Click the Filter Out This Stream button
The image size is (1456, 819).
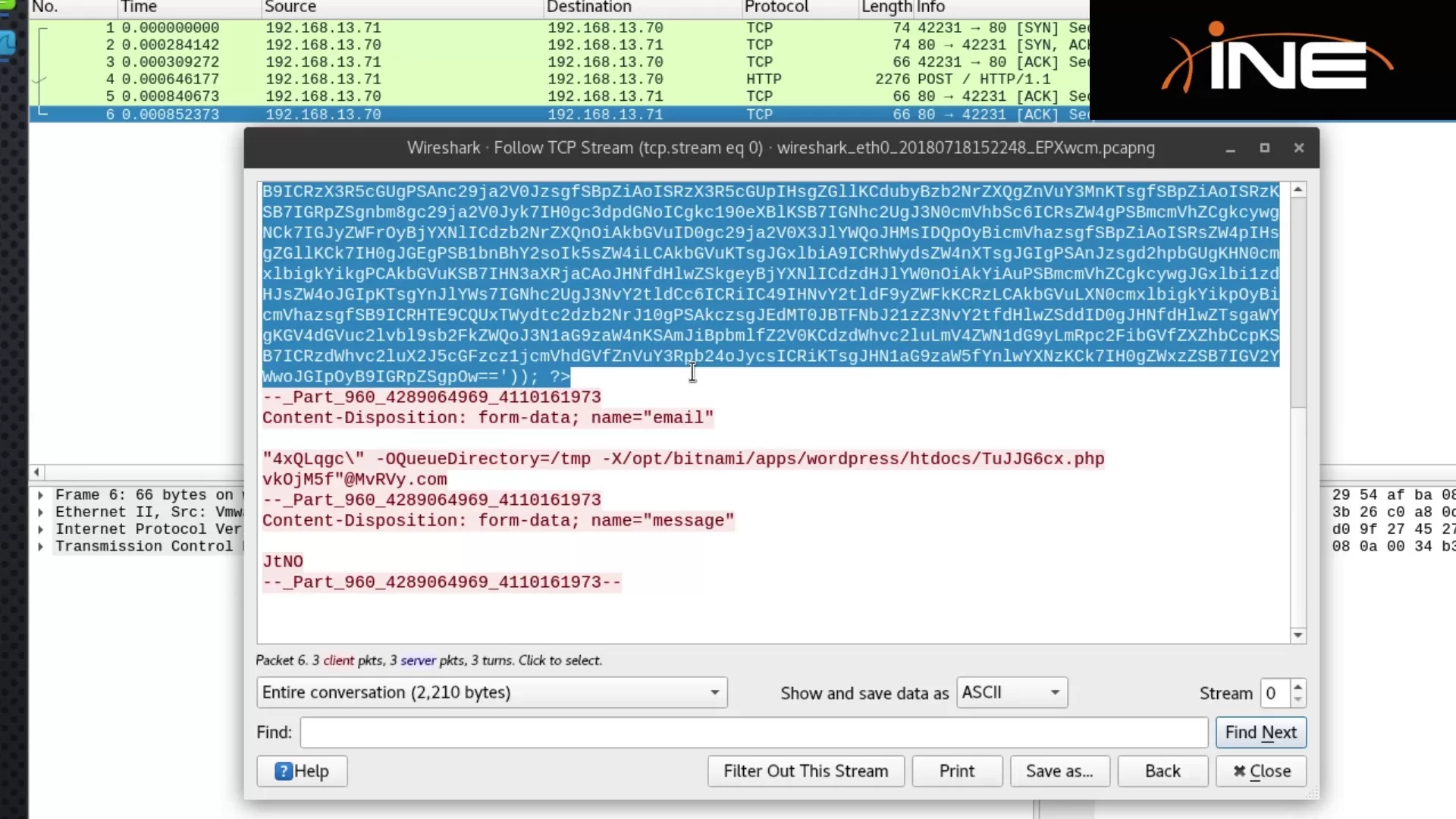point(805,771)
